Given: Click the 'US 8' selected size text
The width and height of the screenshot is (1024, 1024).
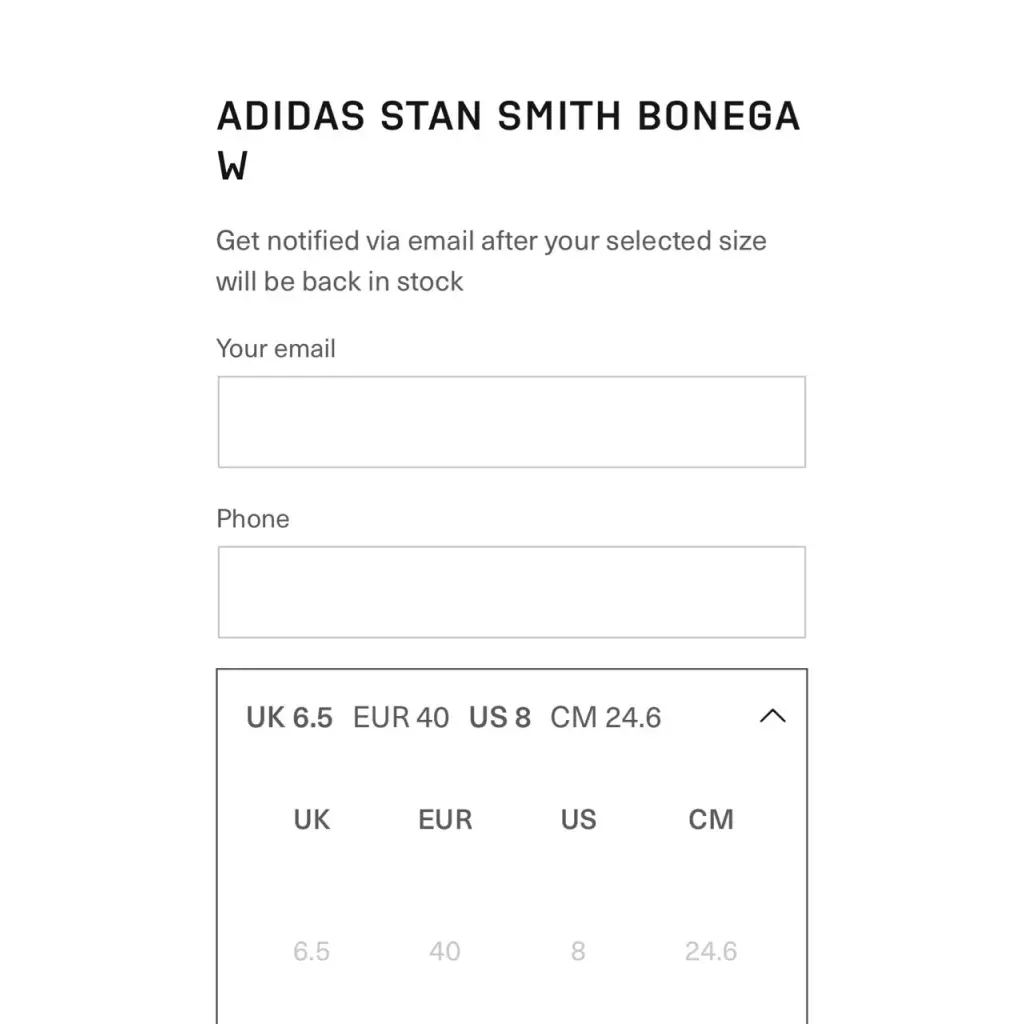Looking at the screenshot, I should 500,717.
